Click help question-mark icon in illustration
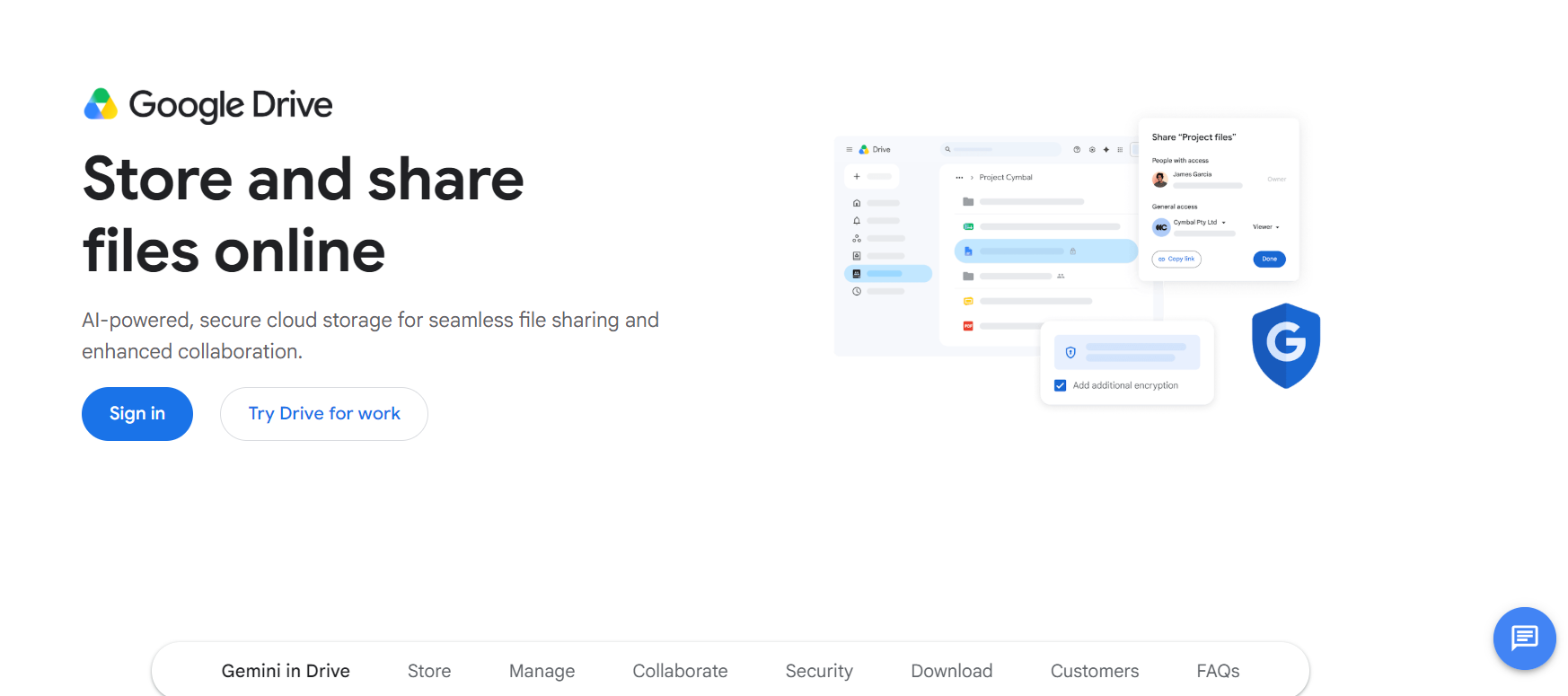 [1077, 150]
